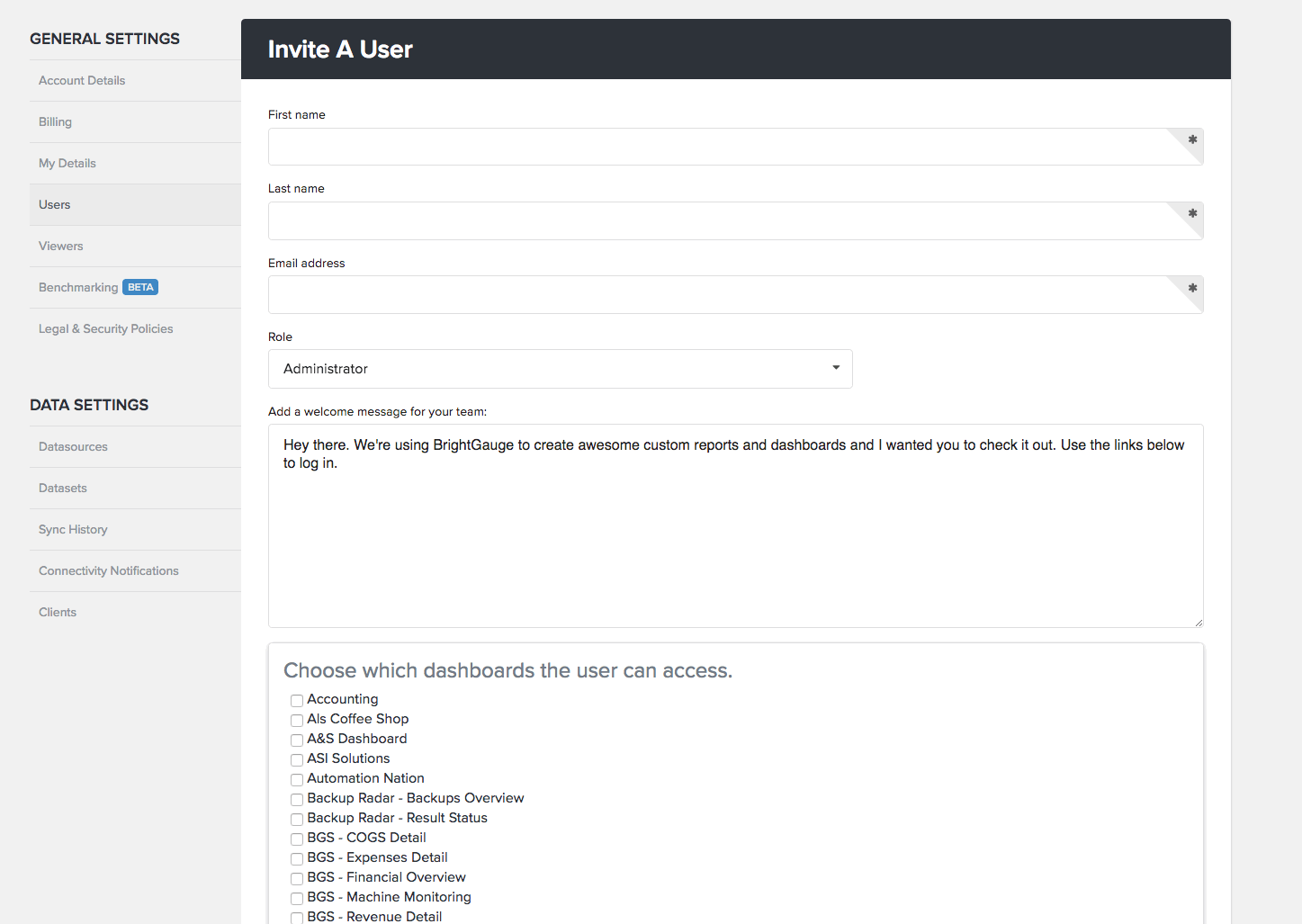
Task: Check the Als Coffee Shop dashboard
Action: (297, 720)
